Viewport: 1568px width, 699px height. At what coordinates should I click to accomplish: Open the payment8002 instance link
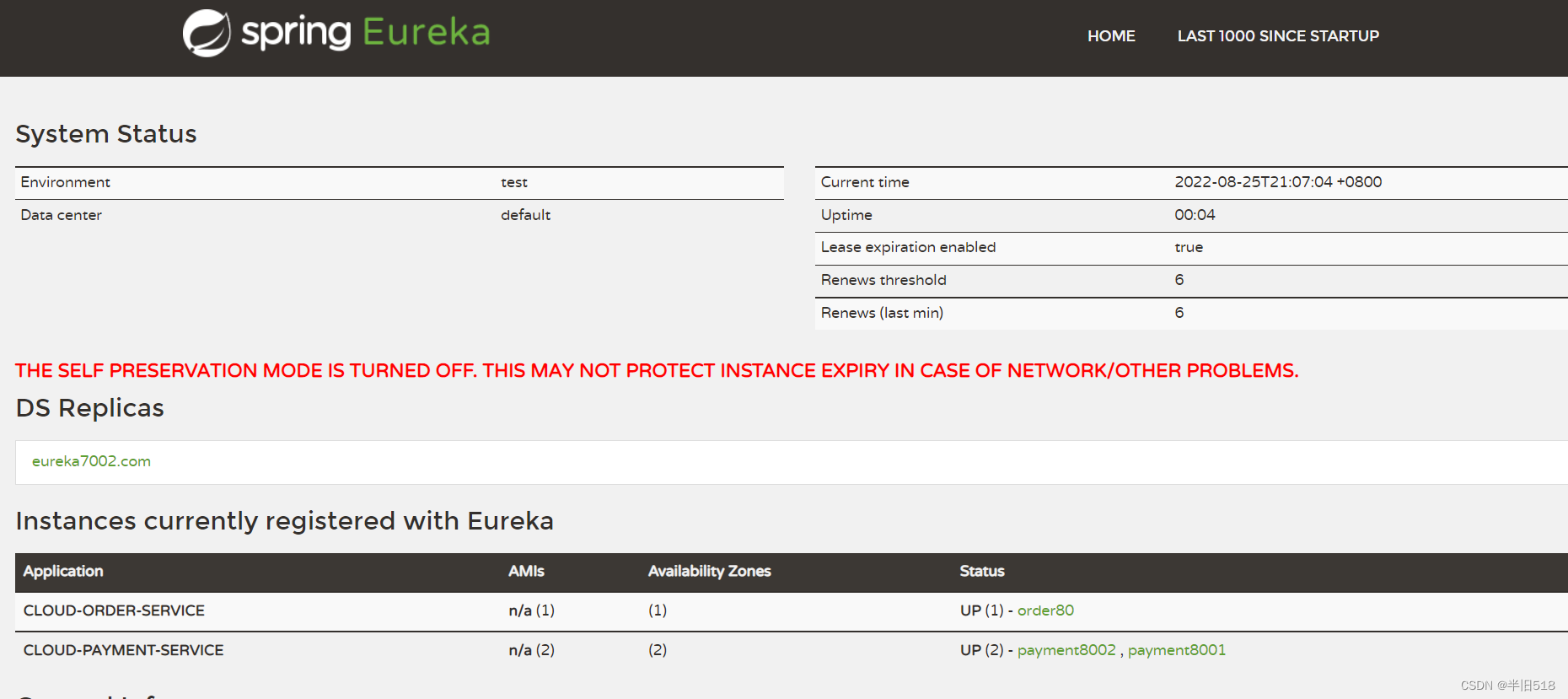pyautogui.click(x=1066, y=650)
